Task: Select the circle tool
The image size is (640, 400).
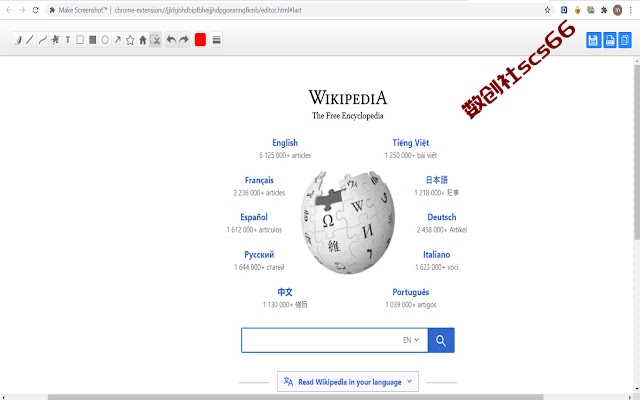Action: pos(105,40)
